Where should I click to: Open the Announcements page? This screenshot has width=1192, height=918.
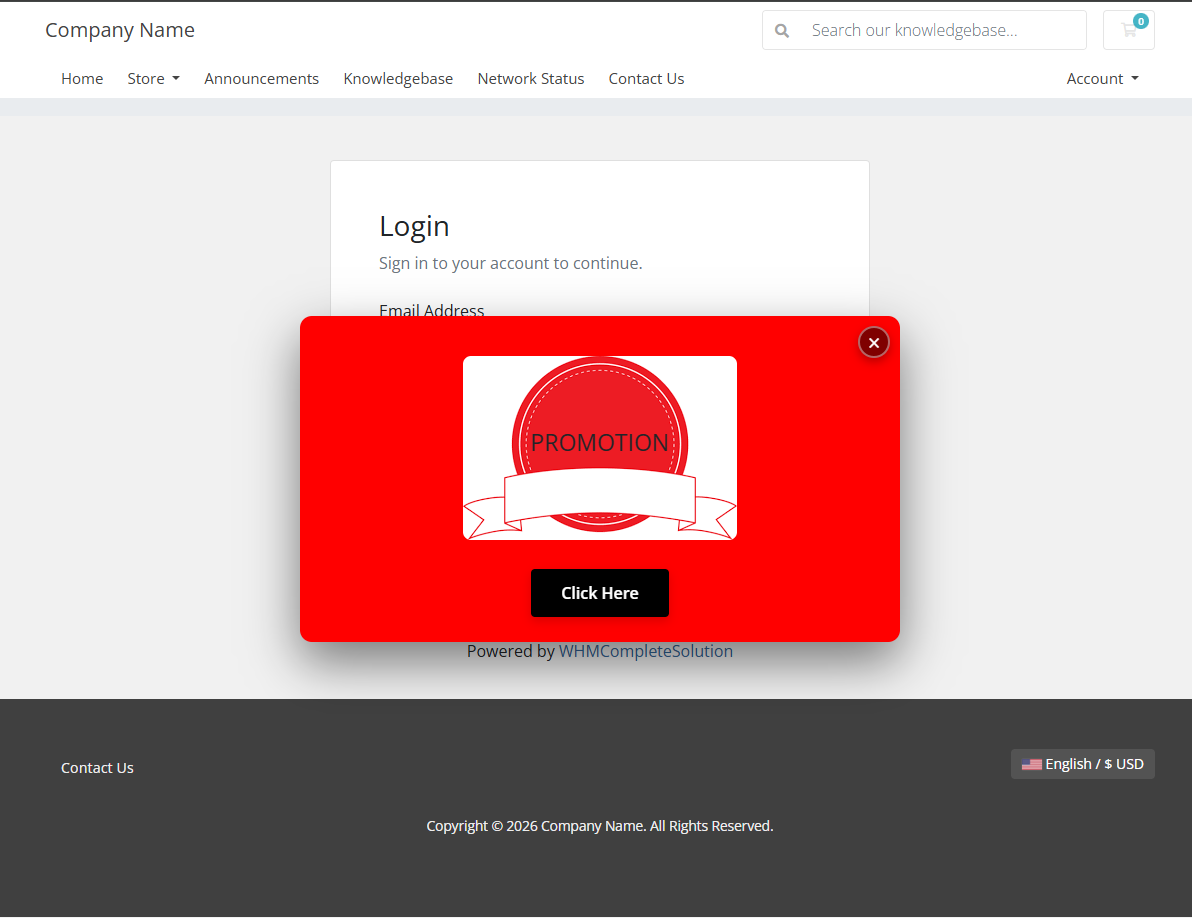click(261, 79)
